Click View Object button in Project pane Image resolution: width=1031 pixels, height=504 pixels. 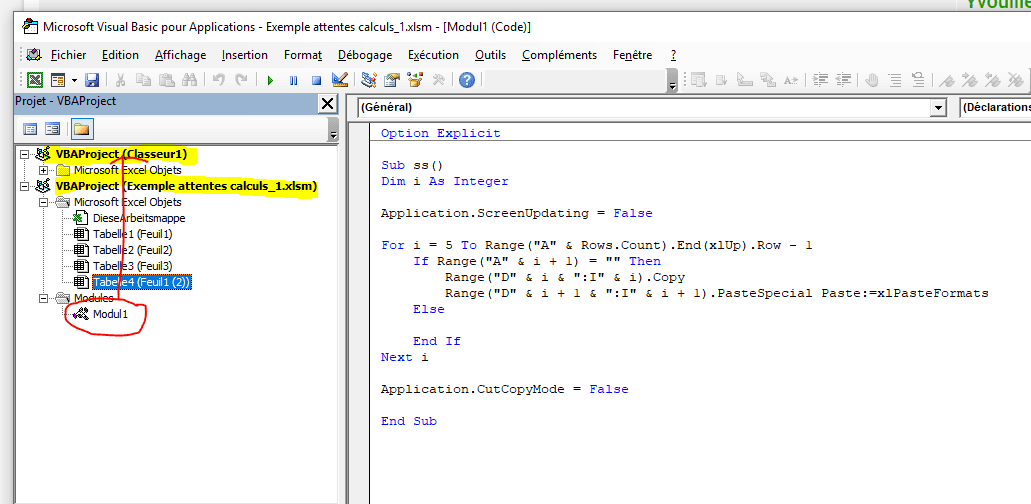point(53,128)
